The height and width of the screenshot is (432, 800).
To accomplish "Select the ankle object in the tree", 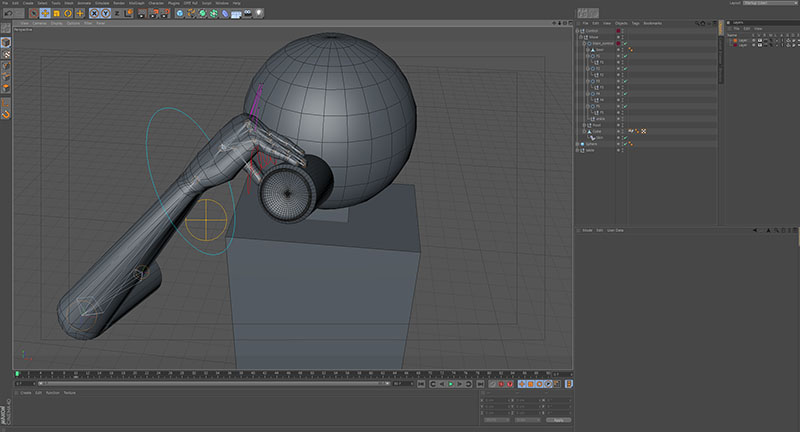I will pos(601,119).
